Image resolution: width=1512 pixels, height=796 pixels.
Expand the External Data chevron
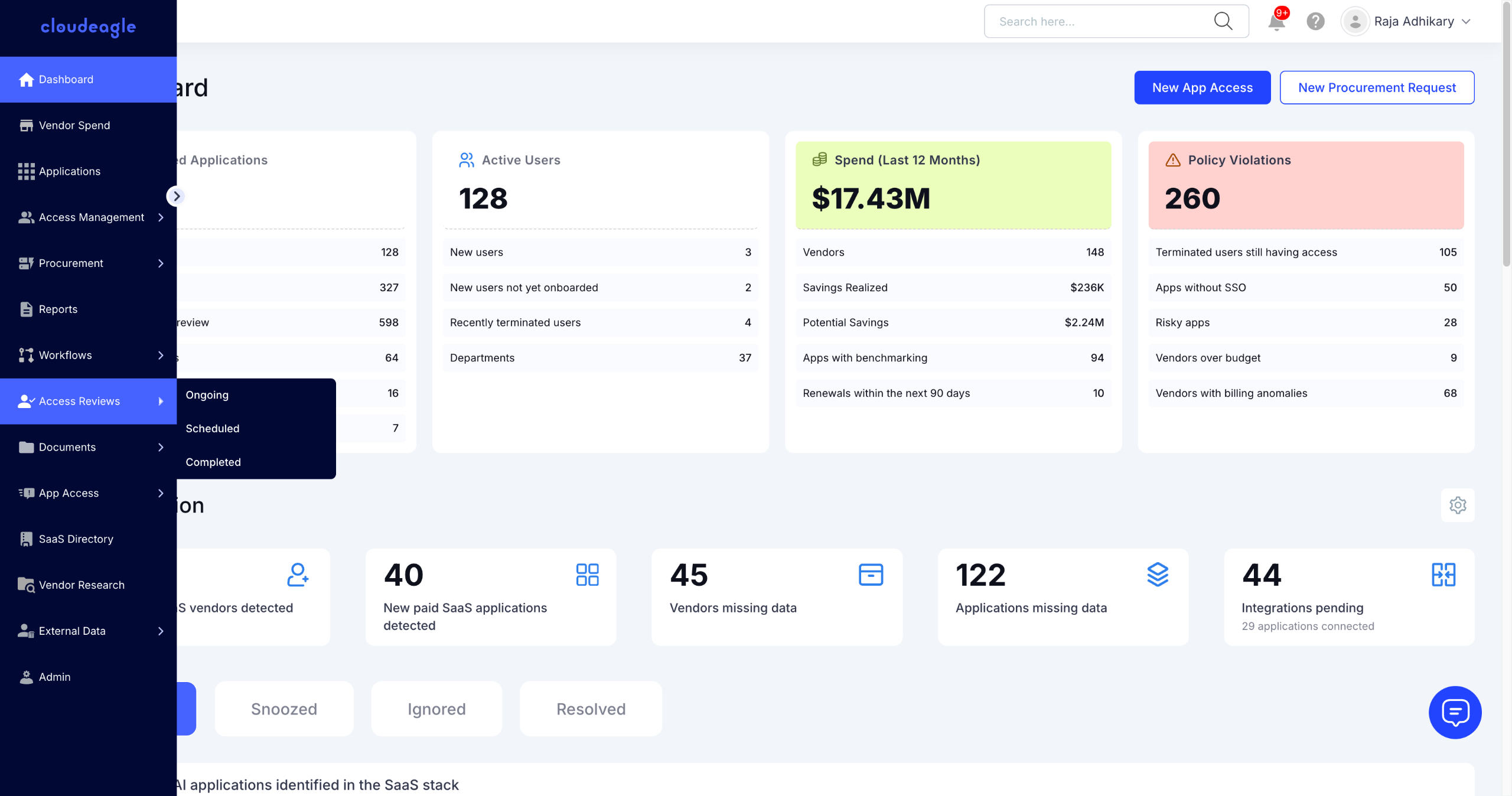point(161,631)
